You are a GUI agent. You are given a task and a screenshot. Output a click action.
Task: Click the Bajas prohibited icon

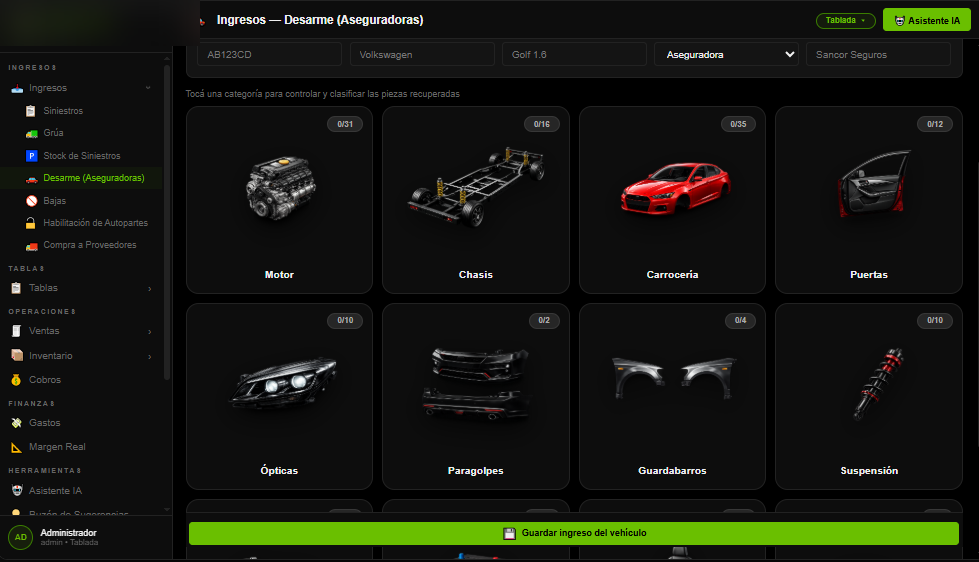(x=31, y=201)
